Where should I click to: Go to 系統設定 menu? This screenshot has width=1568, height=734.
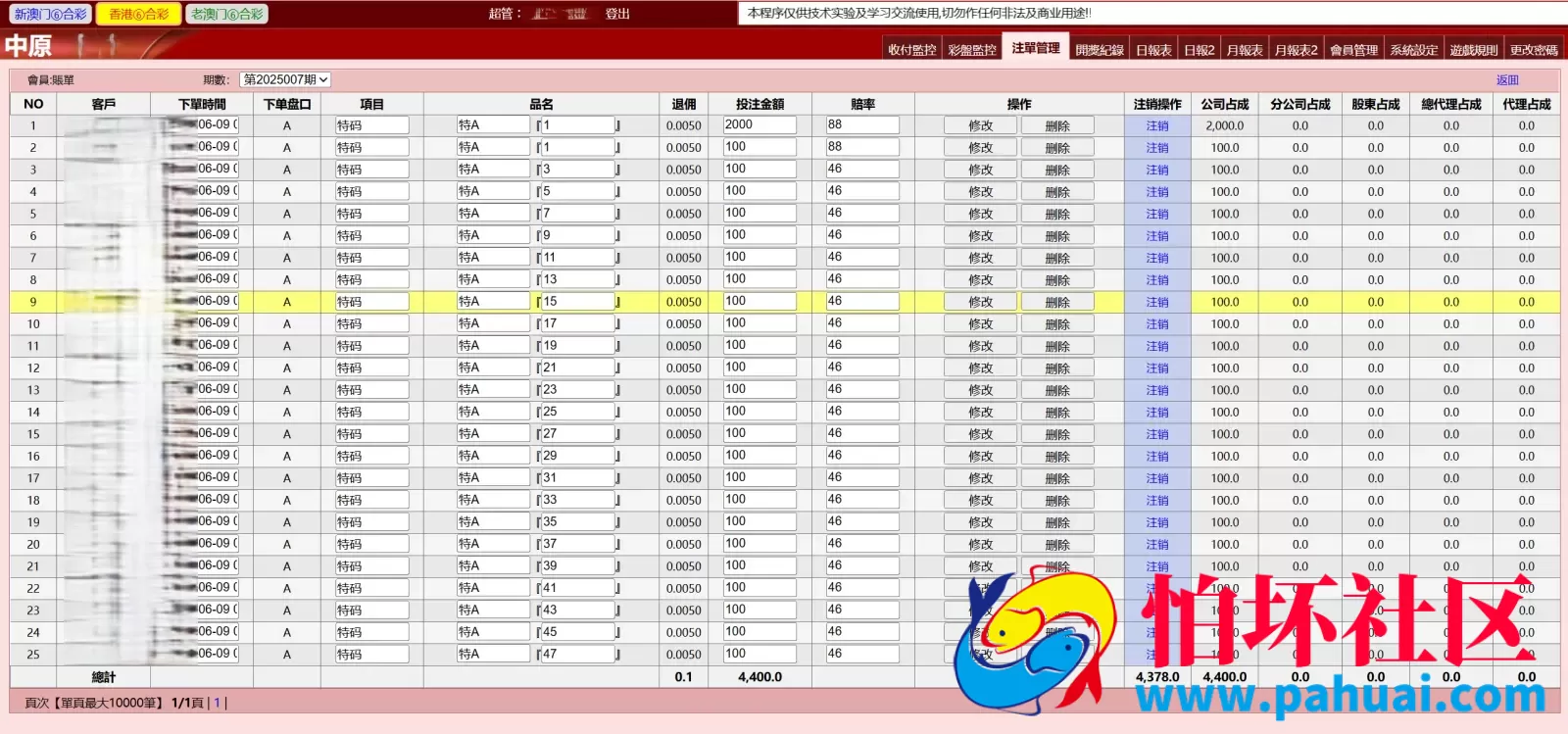tap(1414, 50)
